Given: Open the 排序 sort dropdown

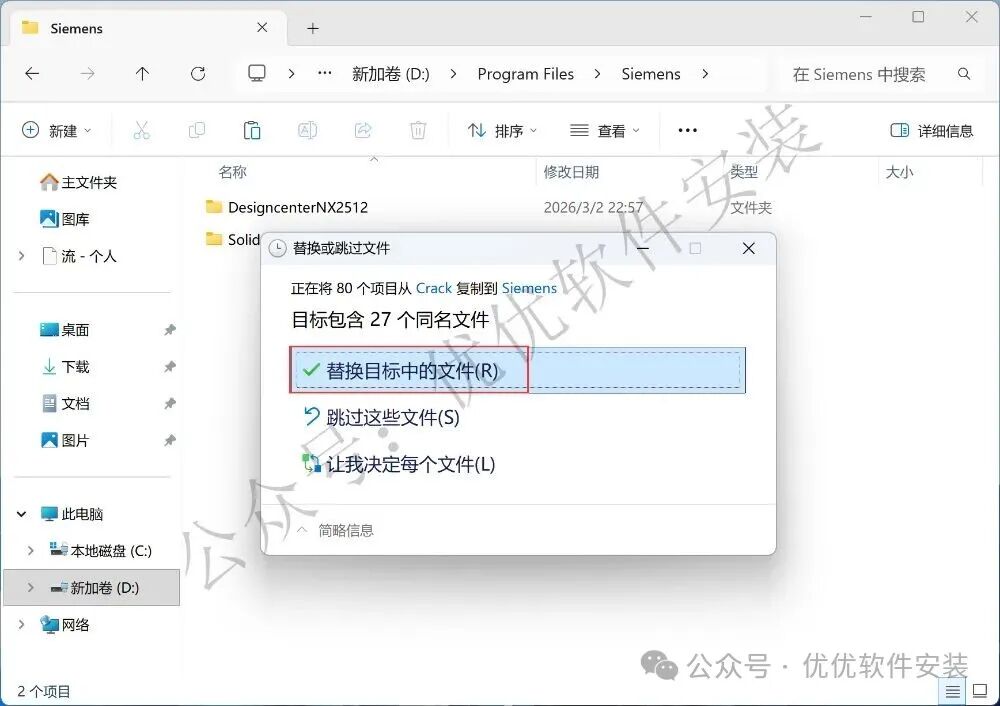Looking at the screenshot, I should coord(503,131).
